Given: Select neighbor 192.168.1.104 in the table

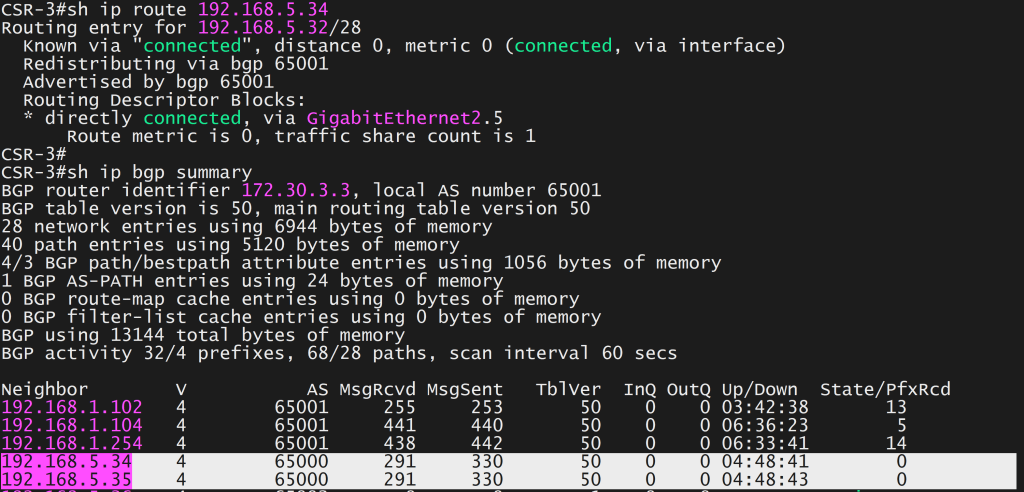Looking at the screenshot, I should [72, 425].
